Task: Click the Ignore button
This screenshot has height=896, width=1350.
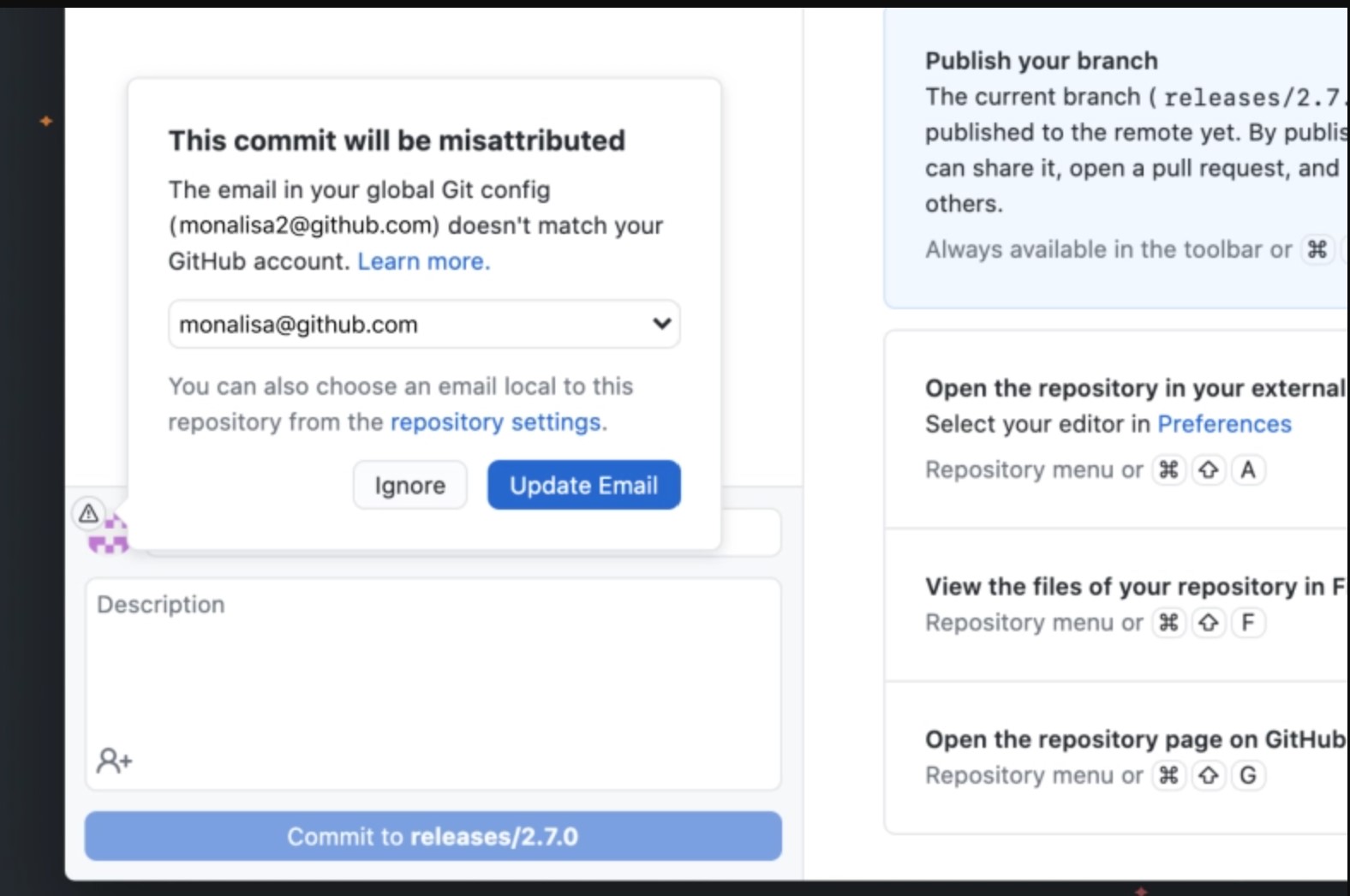Action: click(409, 485)
